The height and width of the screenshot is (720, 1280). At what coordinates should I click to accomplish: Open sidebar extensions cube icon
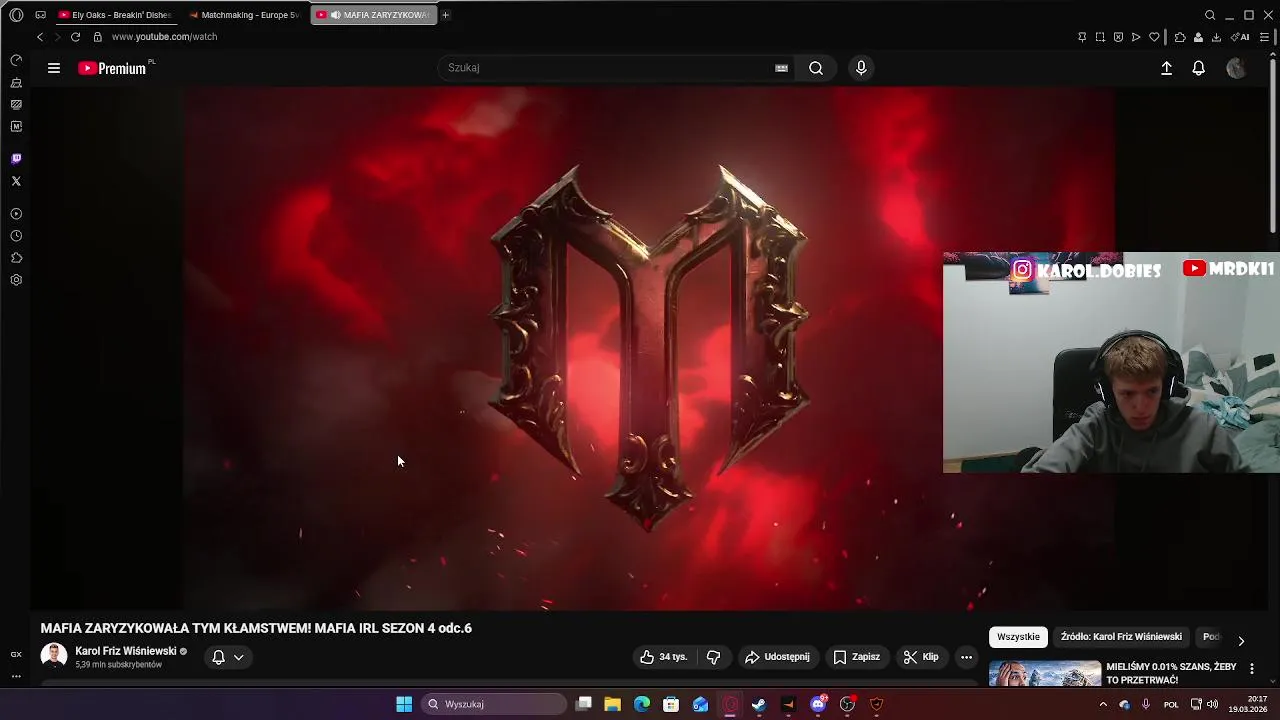point(16,258)
